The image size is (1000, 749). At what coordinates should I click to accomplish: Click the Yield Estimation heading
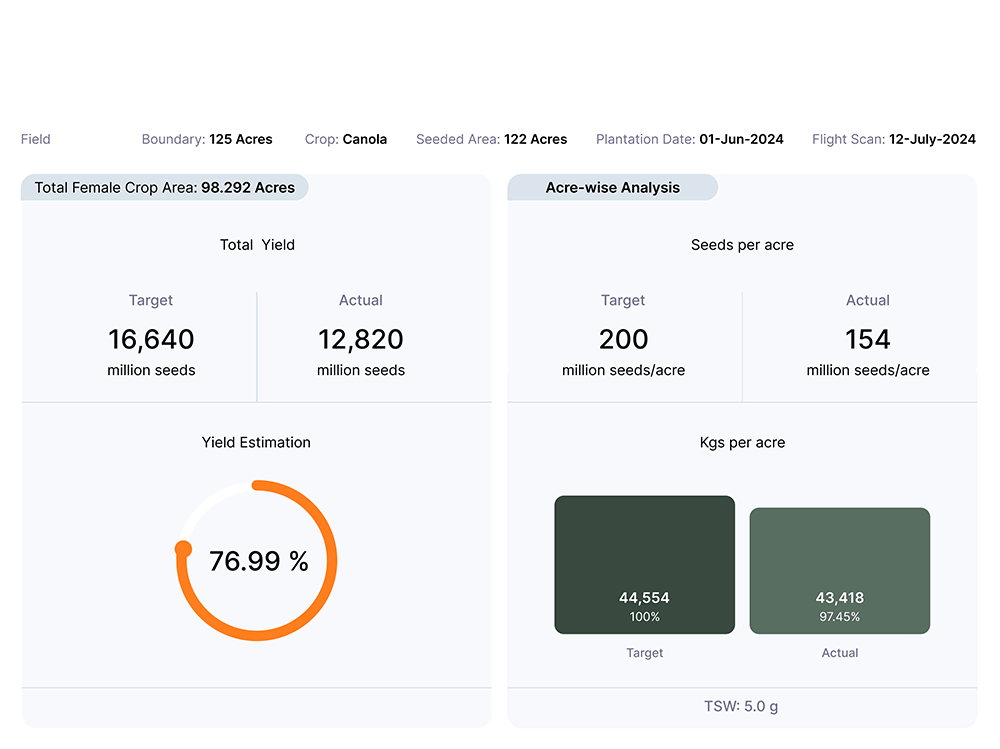(256, 442)
